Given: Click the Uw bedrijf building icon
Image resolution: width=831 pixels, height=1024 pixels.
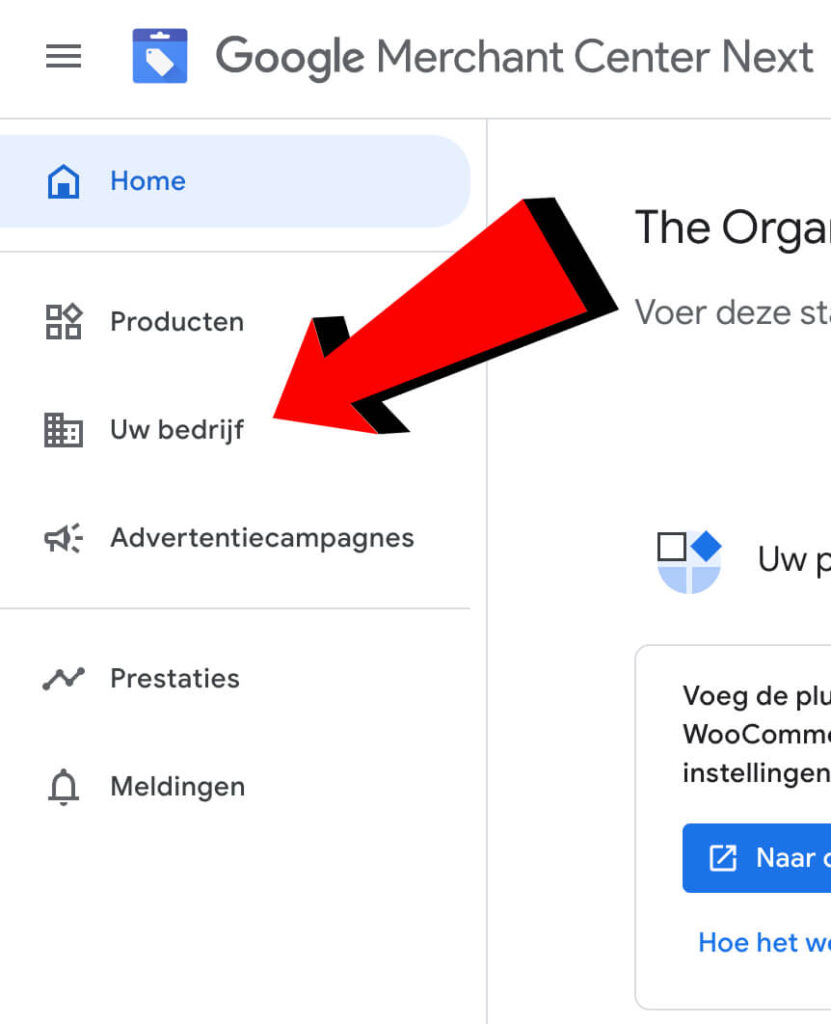Looking at the screenshot, I should point(63,430).
